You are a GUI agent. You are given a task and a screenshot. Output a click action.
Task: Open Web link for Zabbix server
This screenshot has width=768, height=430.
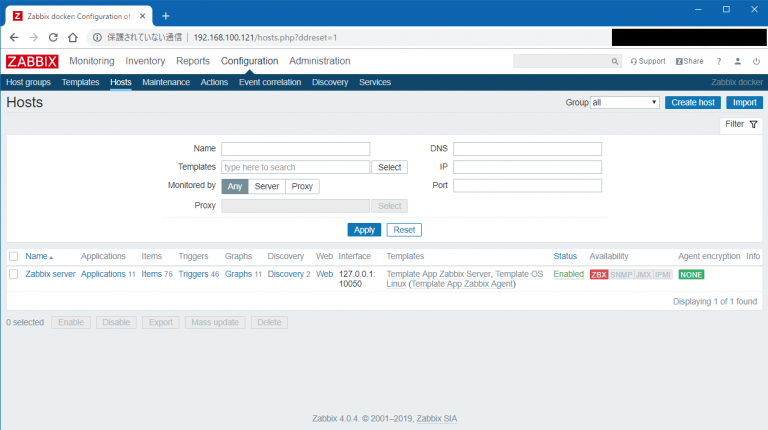(x=324, y=274)
